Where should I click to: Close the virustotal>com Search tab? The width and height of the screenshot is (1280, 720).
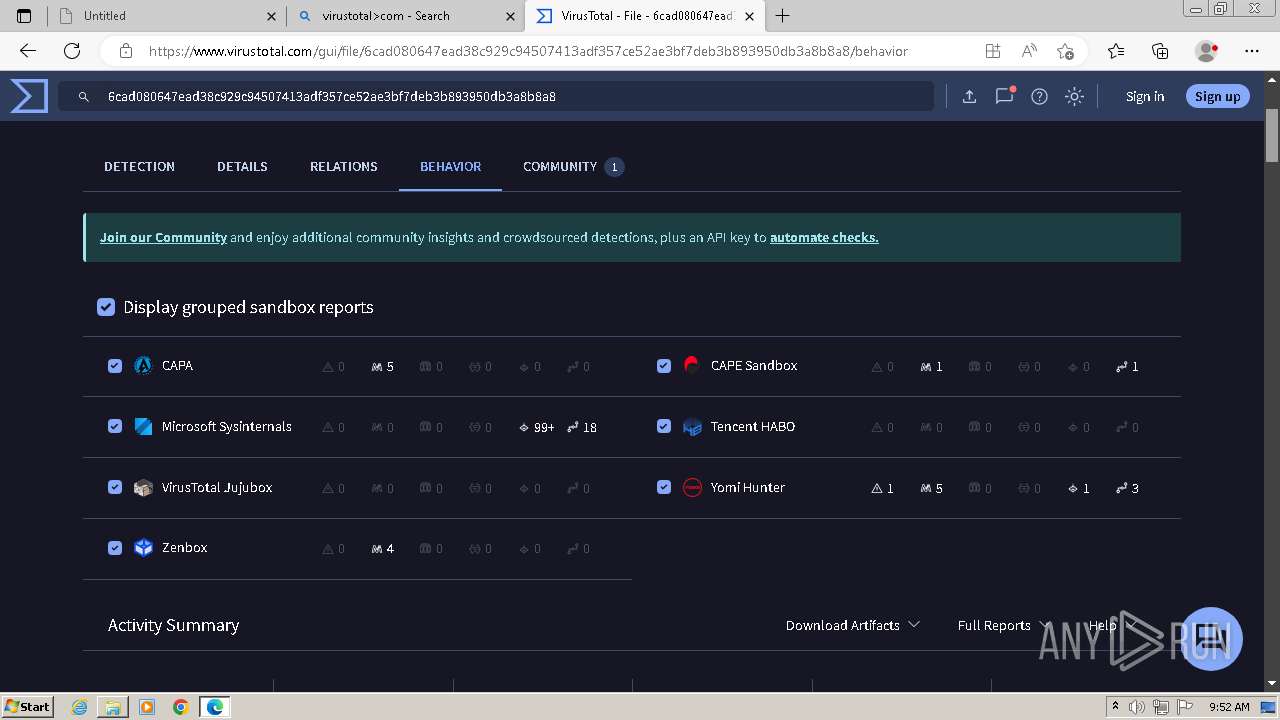coord(510,16)
